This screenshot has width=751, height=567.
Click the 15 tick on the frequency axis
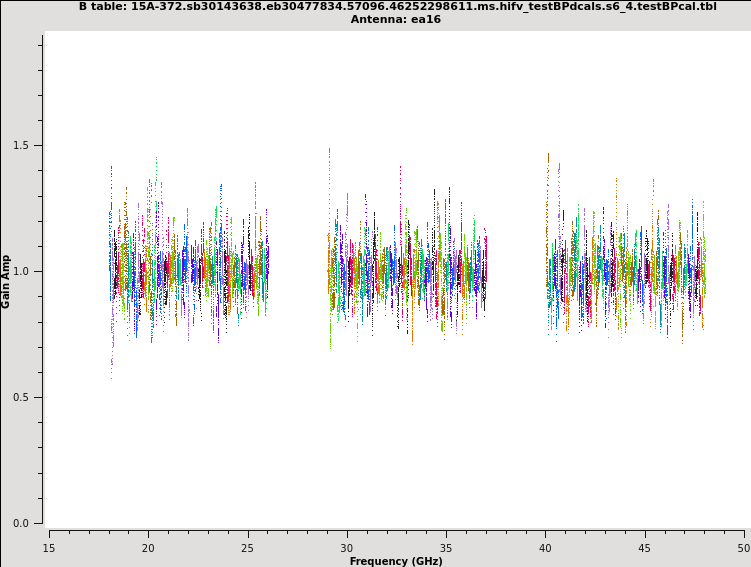point(49,547)
